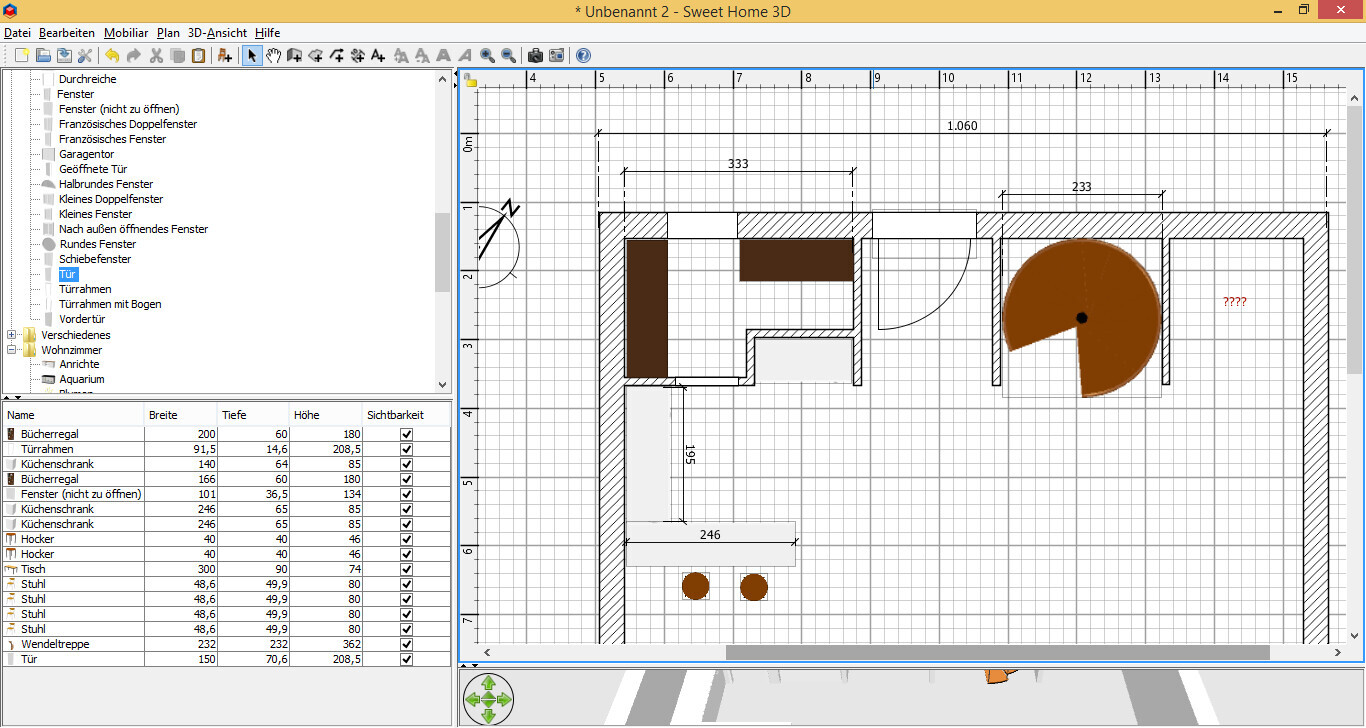Toggle visibility checkbox for Wendeltreppe
1366x728 pixels.
[406, 644]
